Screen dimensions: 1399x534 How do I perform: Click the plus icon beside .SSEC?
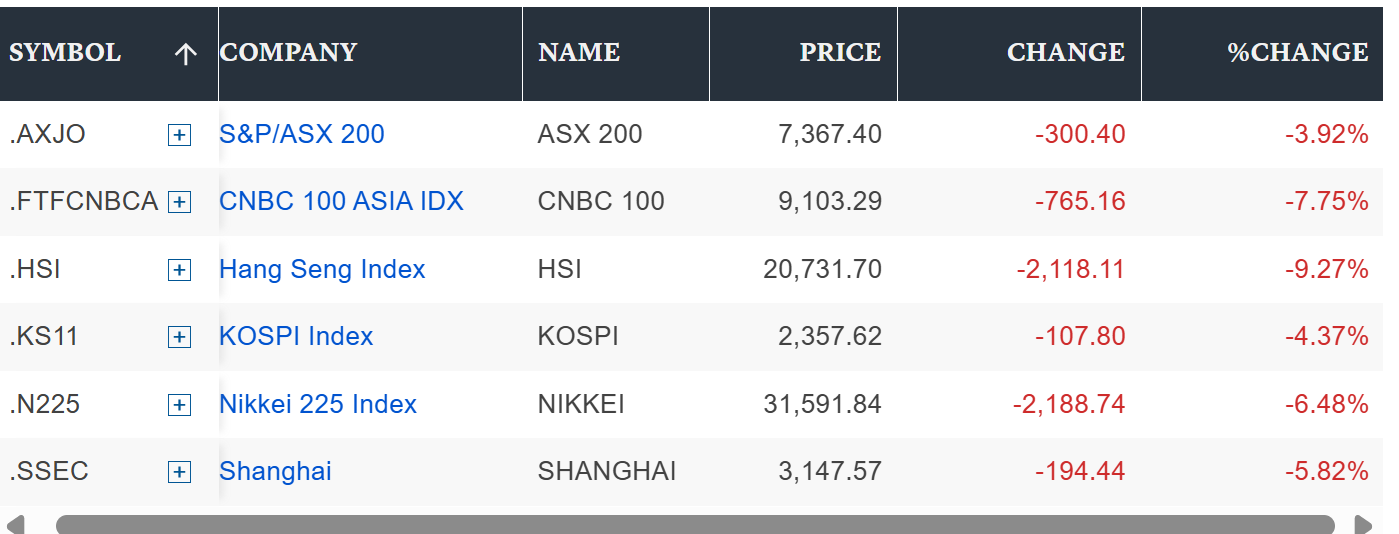pyautogui.click(x=179, y=472)
